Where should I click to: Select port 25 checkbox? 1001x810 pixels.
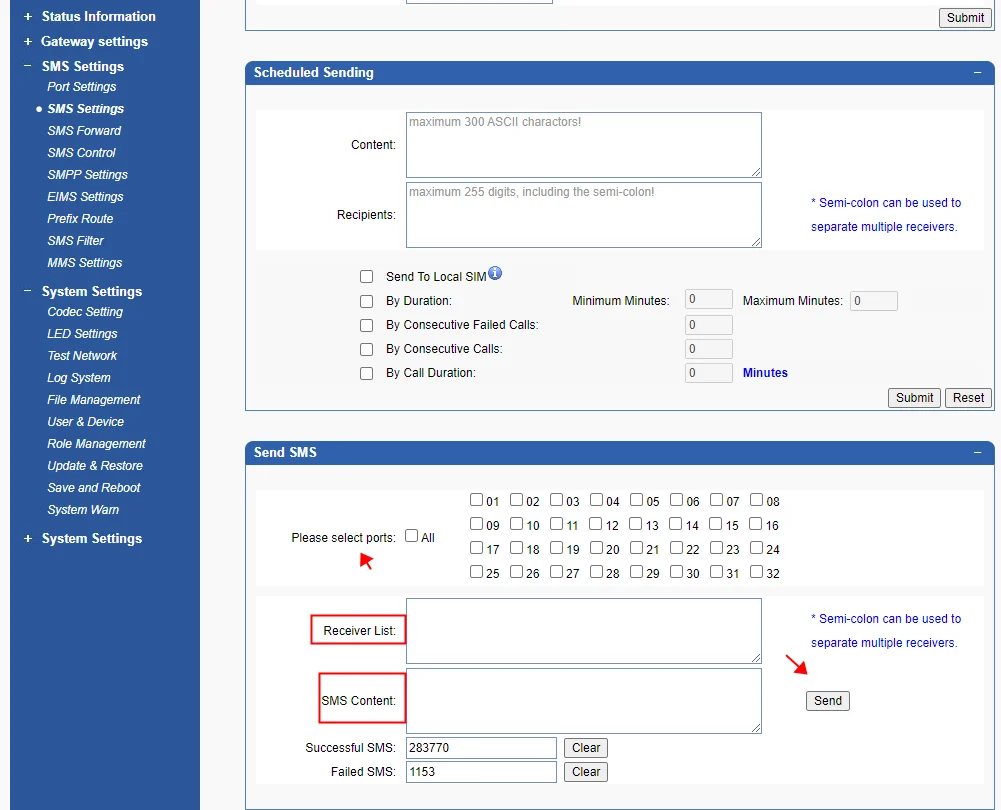[x=476, y=571]
